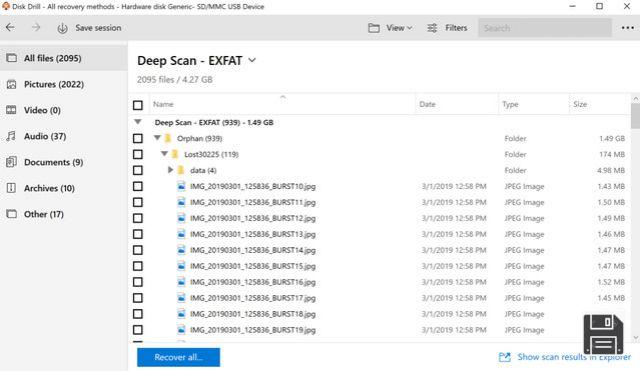Click the Orphan folder icon
This screenshot has height=371, width=640.
click(168, 138)
